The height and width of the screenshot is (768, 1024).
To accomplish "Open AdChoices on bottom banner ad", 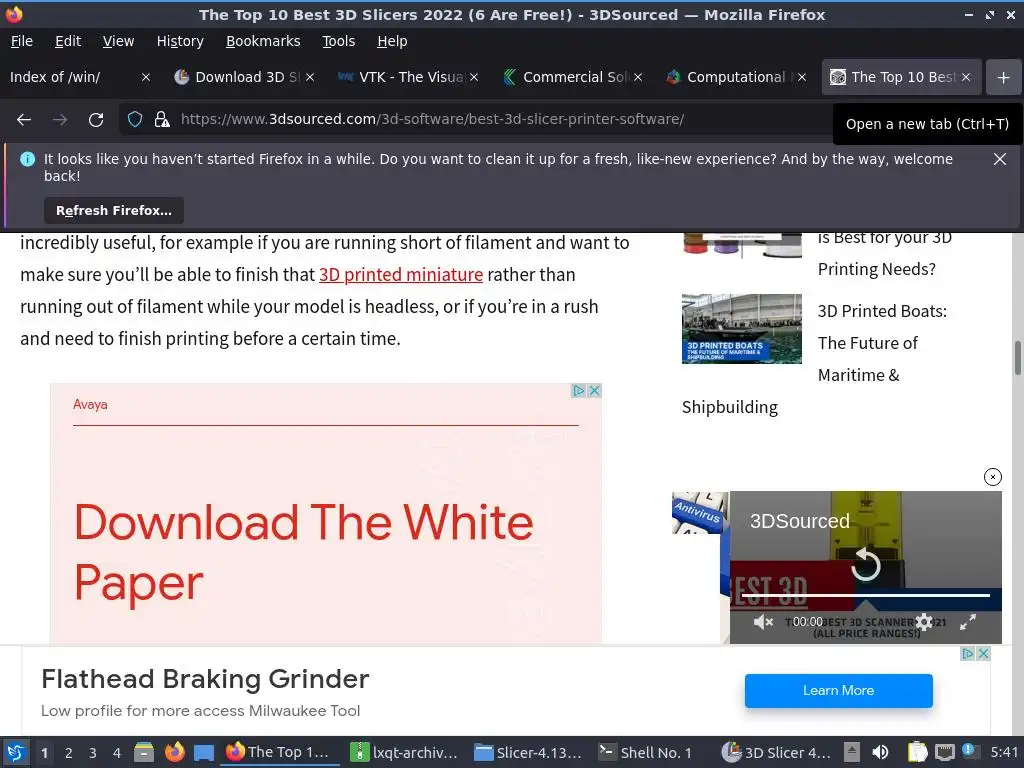I will (x=968, y=653).
